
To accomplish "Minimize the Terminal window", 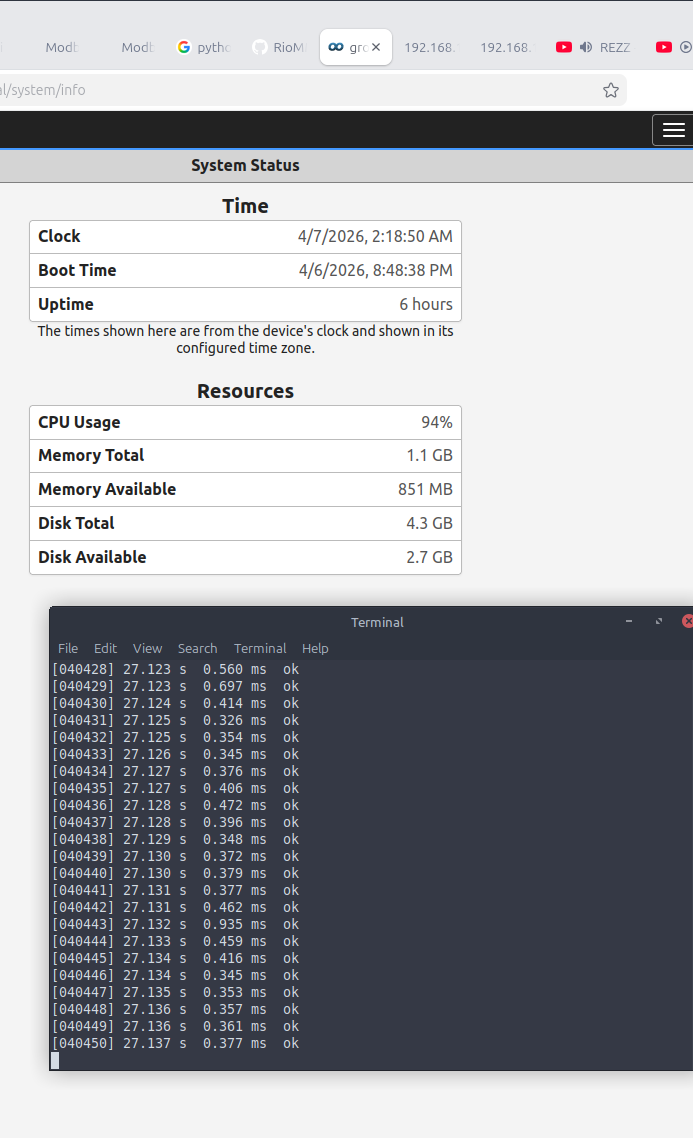I will click(629, 621).
